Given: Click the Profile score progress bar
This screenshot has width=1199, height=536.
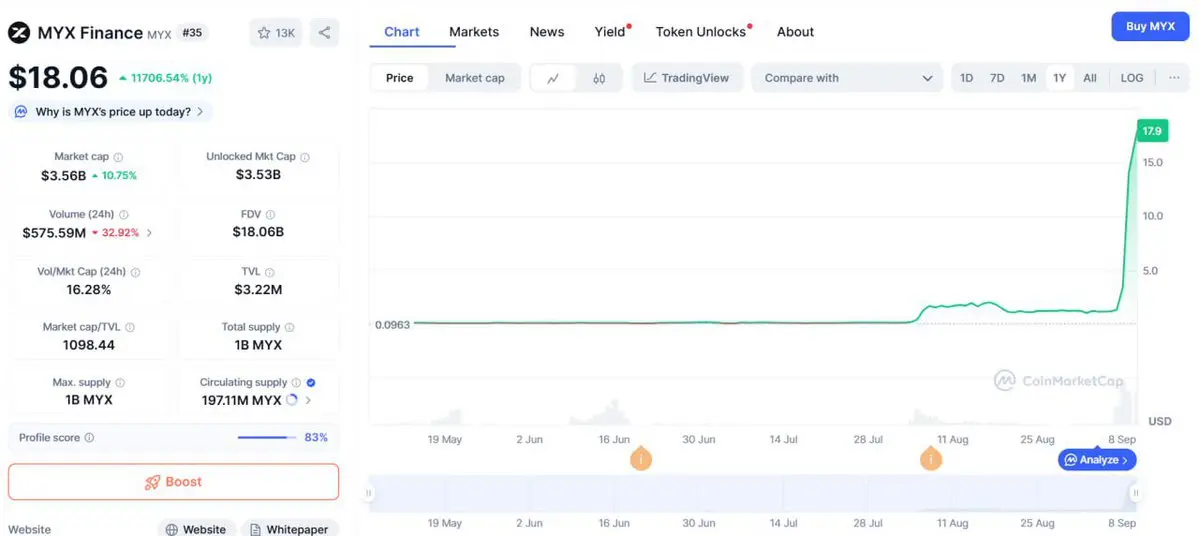Looking at the screenshot, I should (x=267, y=438).
